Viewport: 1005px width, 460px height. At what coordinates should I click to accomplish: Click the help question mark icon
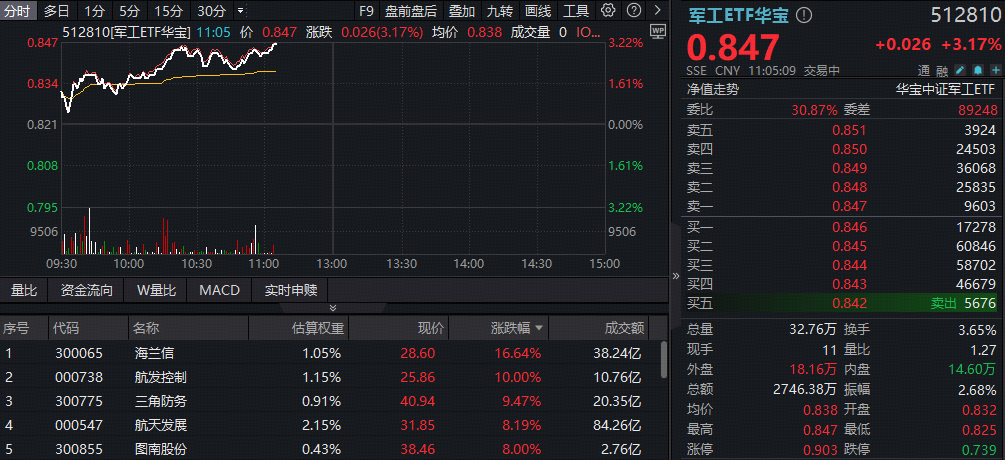click(x=633, y=12)
